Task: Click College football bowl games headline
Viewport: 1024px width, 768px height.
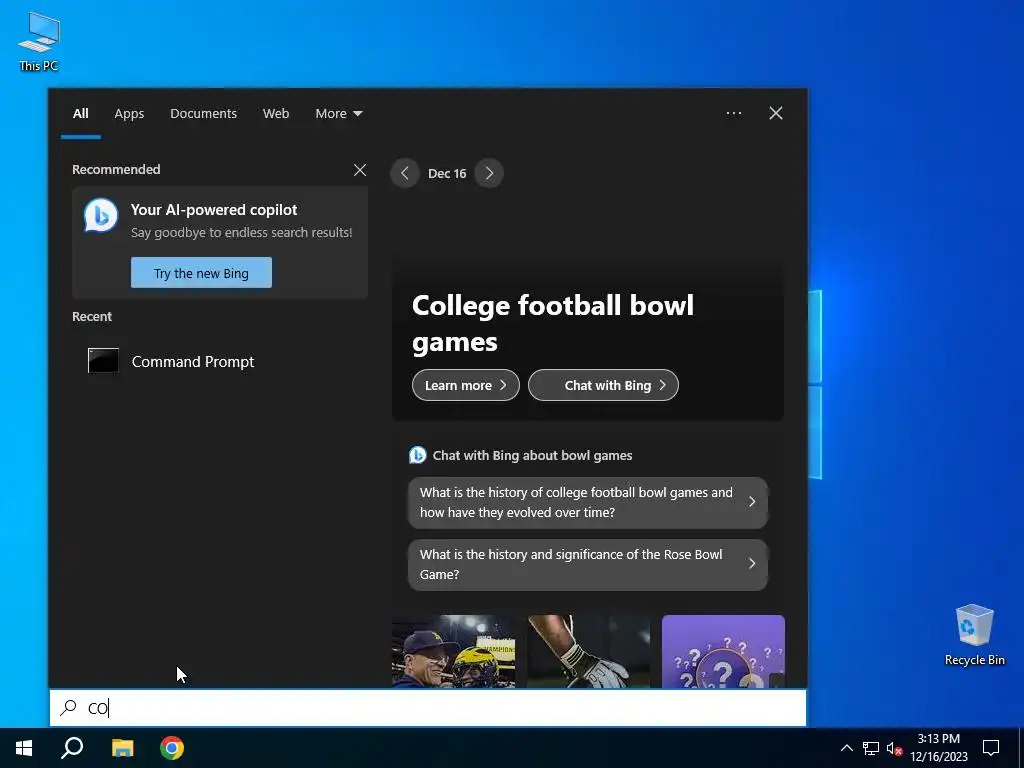Action: (553, 323)
